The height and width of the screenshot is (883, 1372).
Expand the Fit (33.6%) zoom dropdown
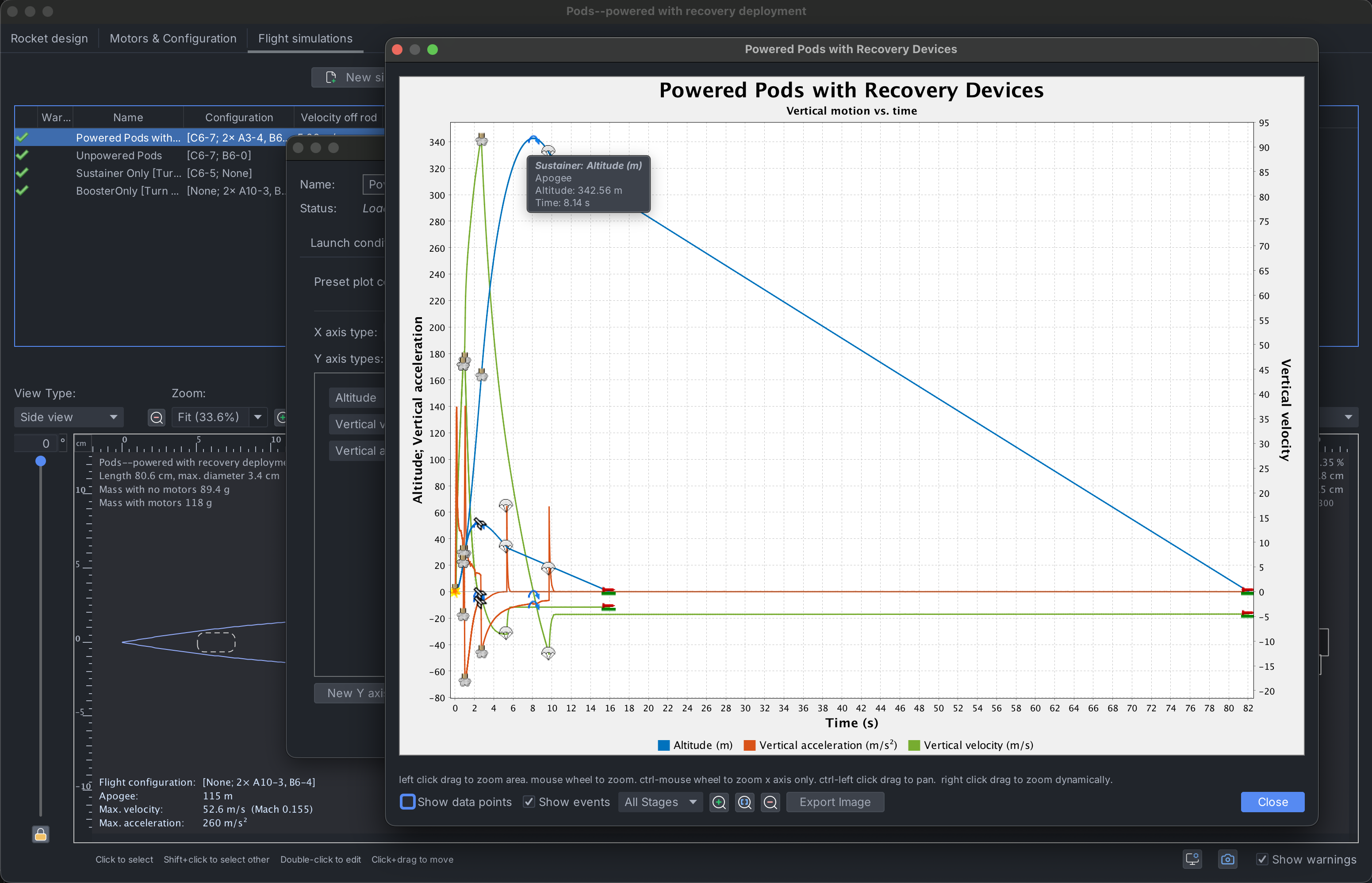[257, 417]
